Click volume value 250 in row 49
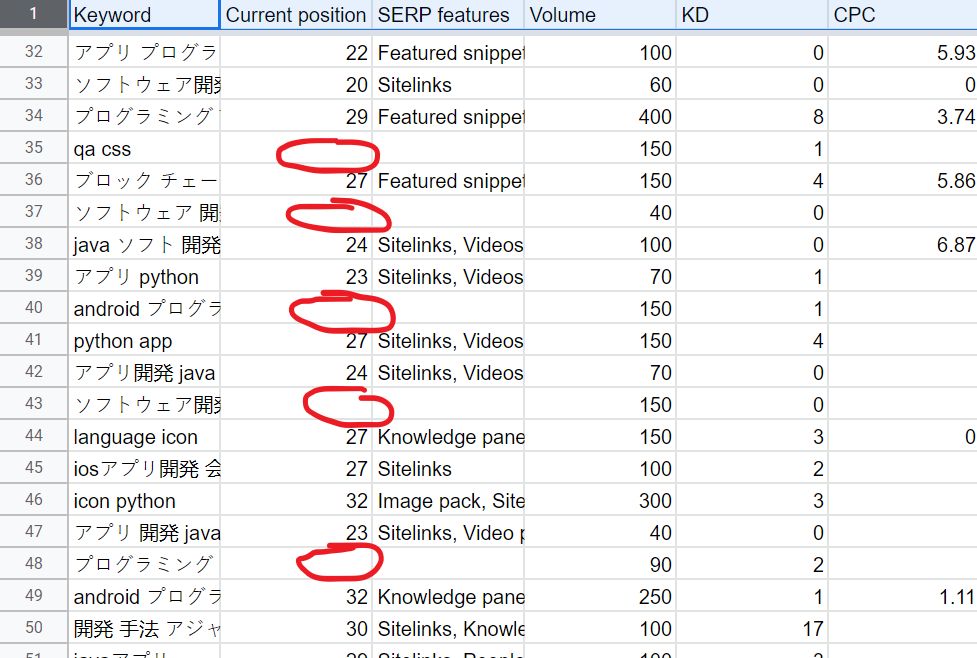Screen dimensions: 977x658 click(600, 596)
